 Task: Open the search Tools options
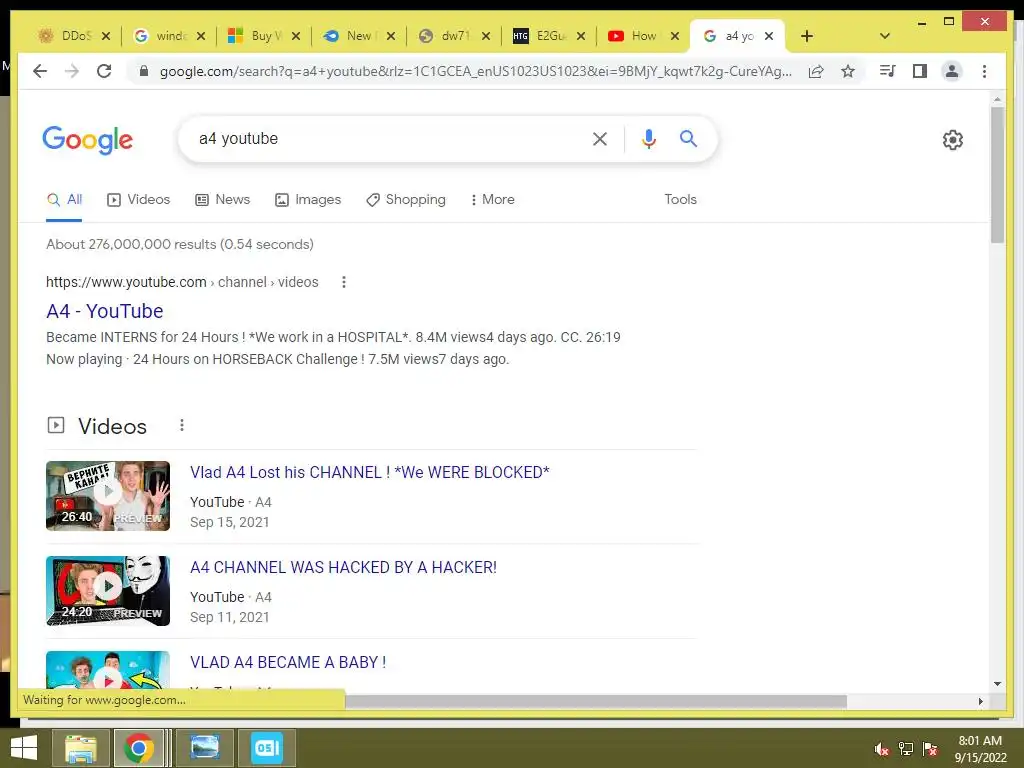coord(680,200)
